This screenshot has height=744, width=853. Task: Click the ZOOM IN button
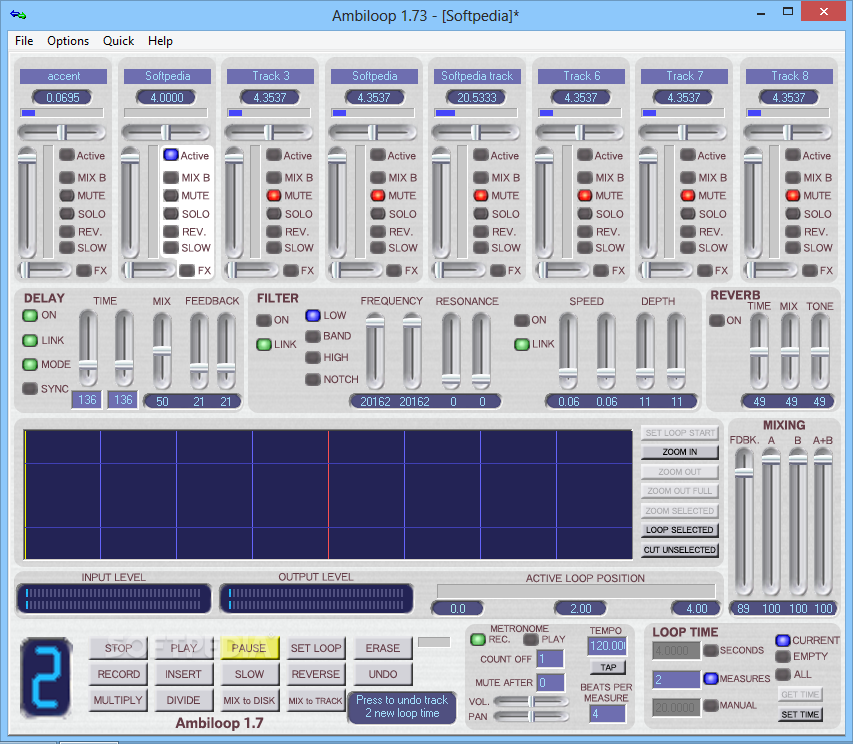tap(679, 452)
